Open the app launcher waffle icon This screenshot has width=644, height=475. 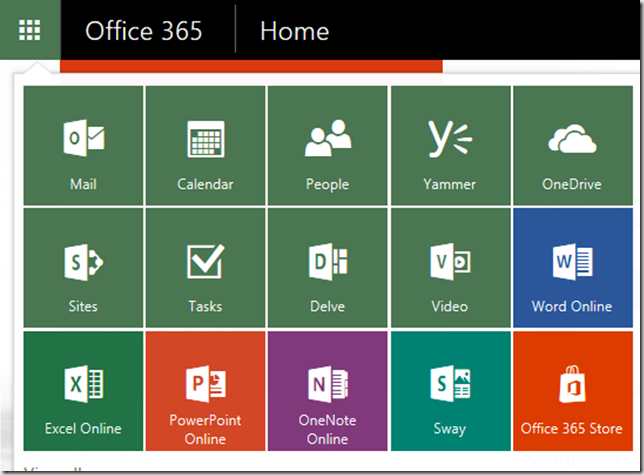tap(30, 30)
